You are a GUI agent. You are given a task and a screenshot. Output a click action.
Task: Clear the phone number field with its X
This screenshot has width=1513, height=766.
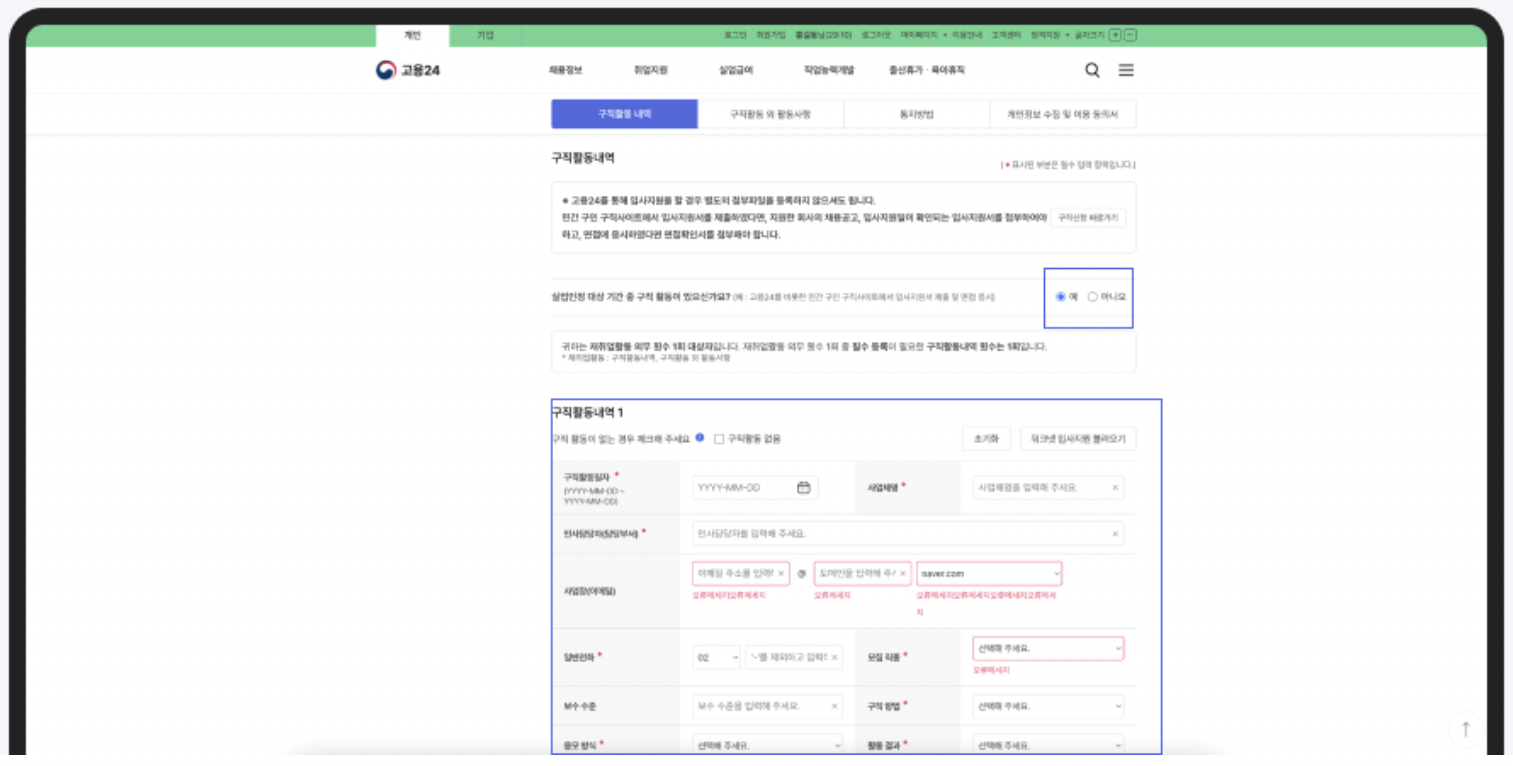click(x=835, y=657)
